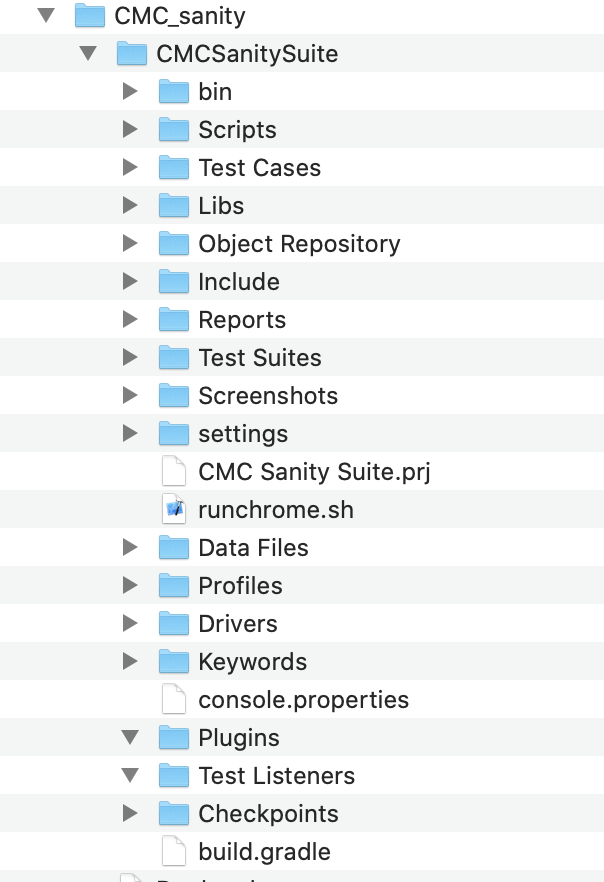Image resolution: width=604 pixels, height=882 pixels.
Task: Expand the Test Cases folder
Action: (x=129, y=168)
